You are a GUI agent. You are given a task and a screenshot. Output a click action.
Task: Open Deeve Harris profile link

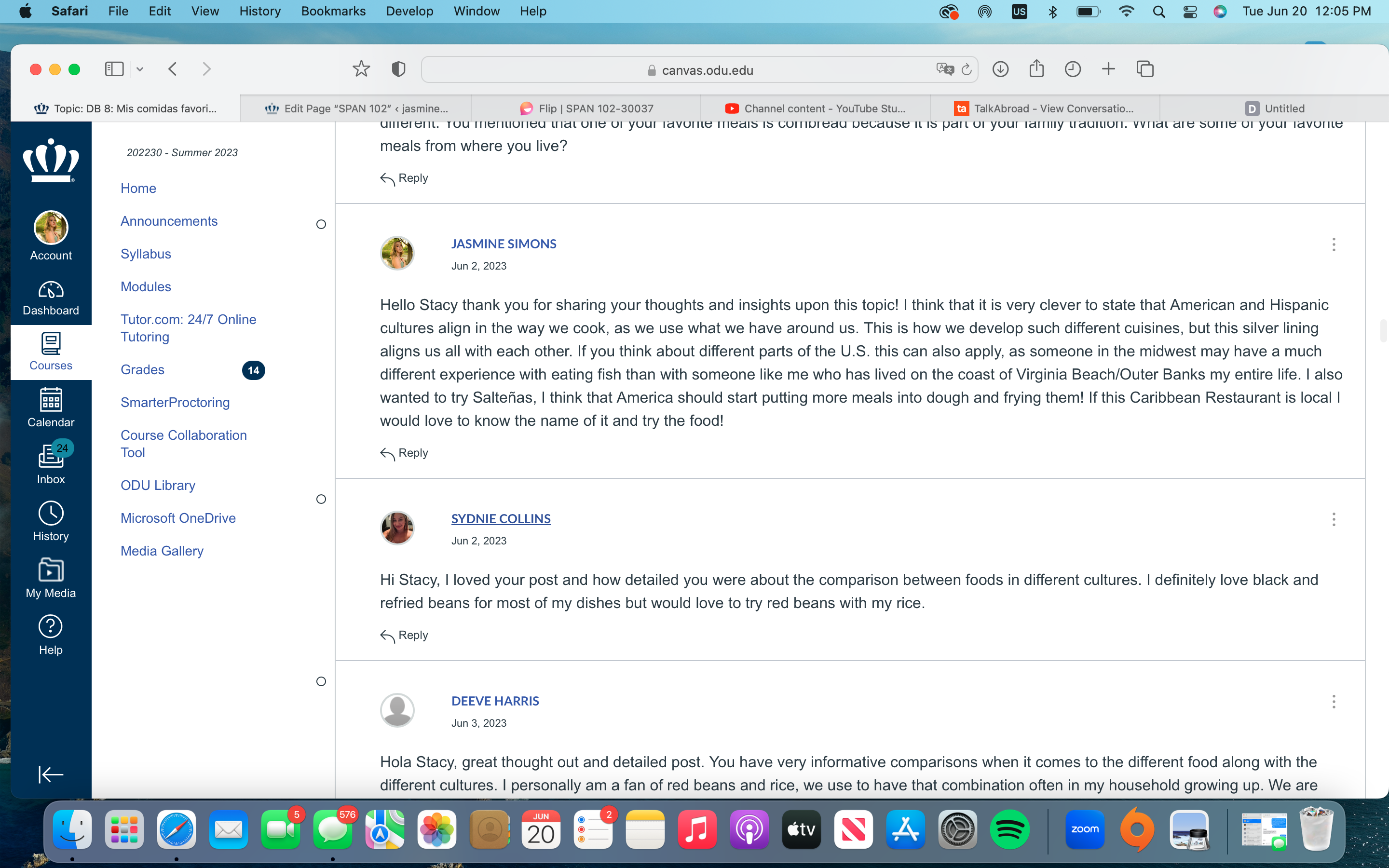pos(495,701)
